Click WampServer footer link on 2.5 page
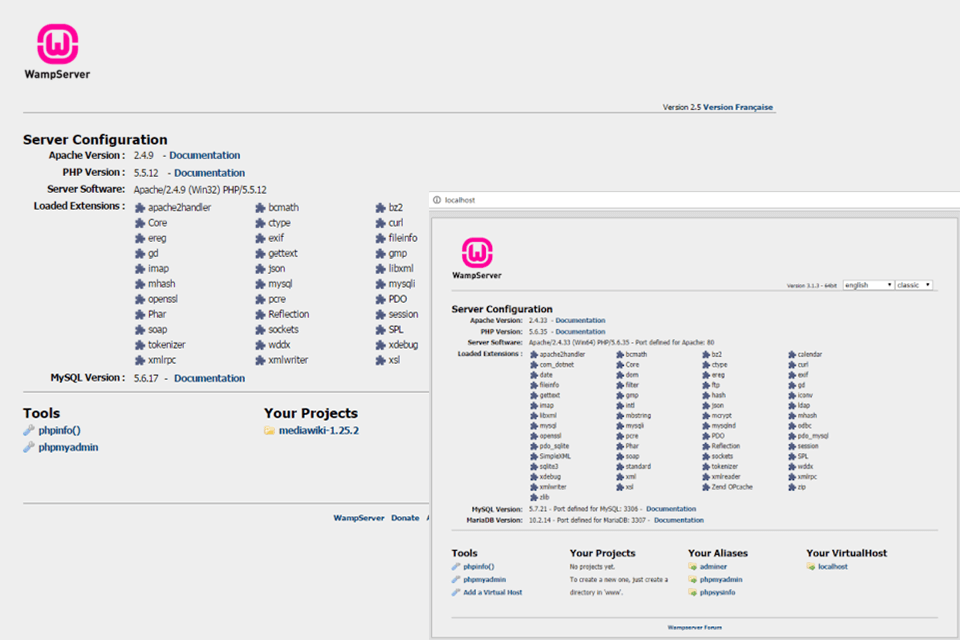The image size is (960, 640). pos(359,518)
